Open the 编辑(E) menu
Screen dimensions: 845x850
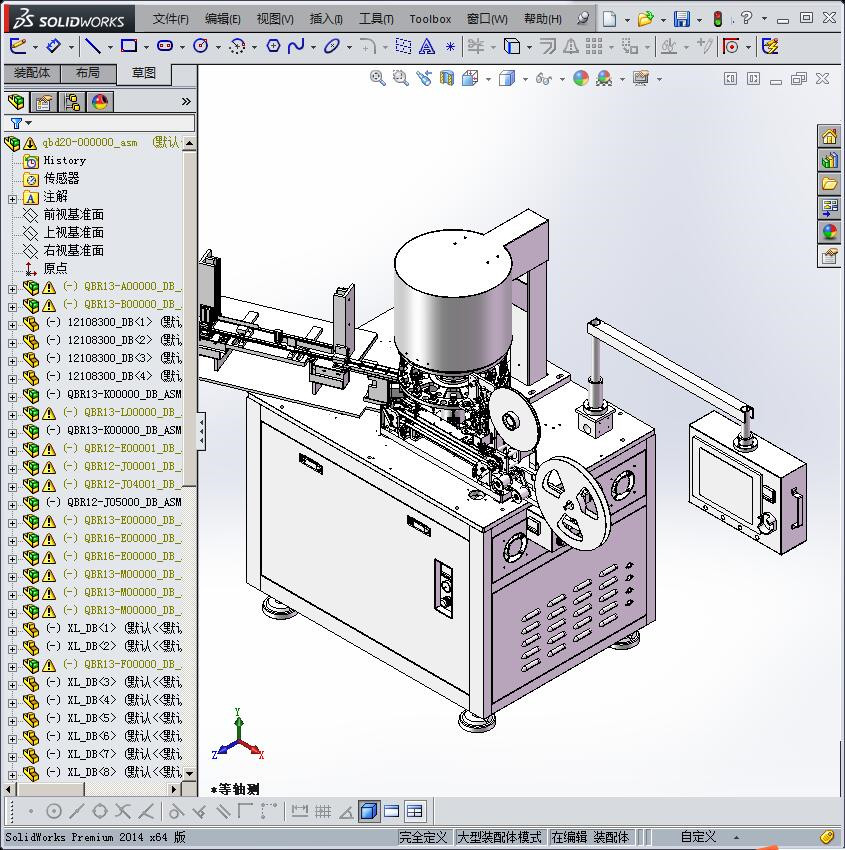click(223, 19)
